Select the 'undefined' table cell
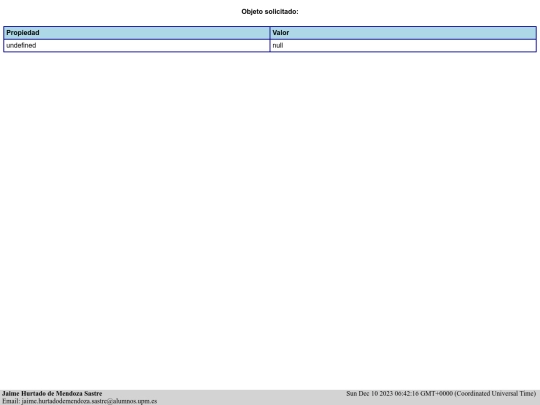Screen dimensions: 540x405 pyautogui.click(x=136, y=45)
